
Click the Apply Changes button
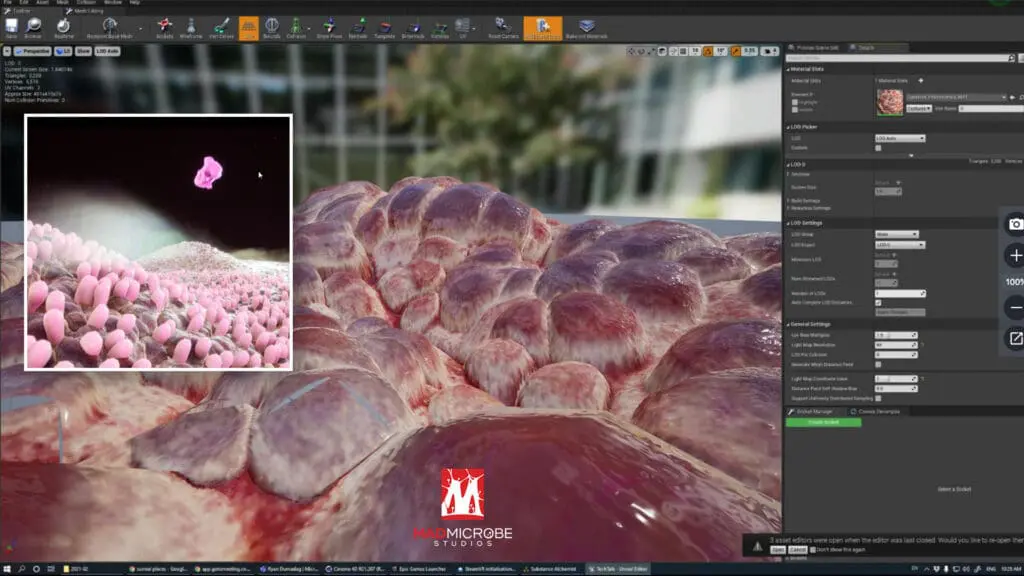[x=900, y=313]
